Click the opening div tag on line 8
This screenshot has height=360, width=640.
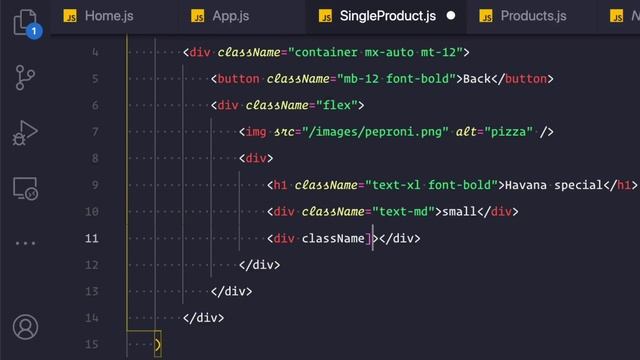coord(256,158)
